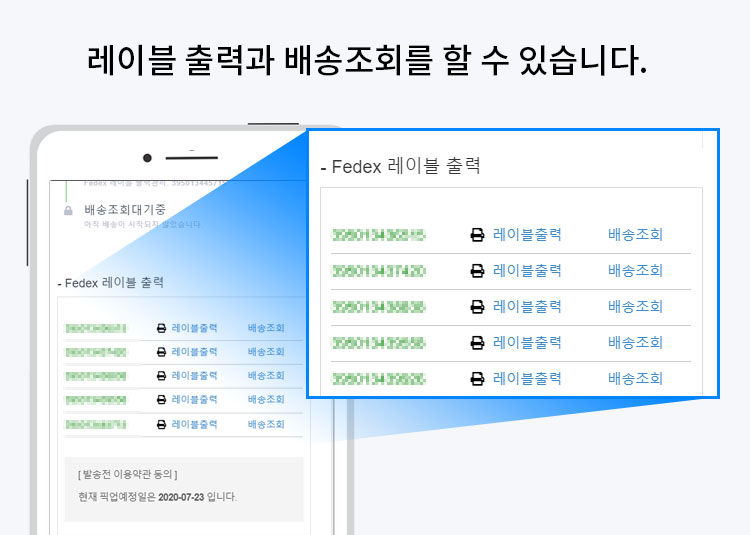Screen dimensions: 750x535
Task: Click blurred tracking number in third enlarged callout row
Action: click(x=378, y=307)
